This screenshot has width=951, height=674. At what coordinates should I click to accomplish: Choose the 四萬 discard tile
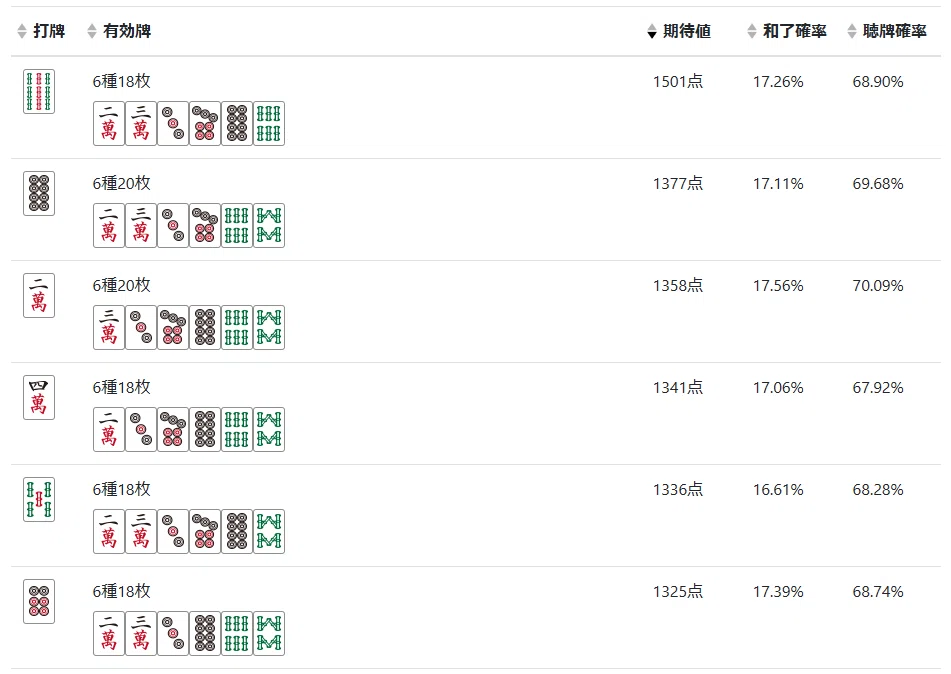coord(39,397)
